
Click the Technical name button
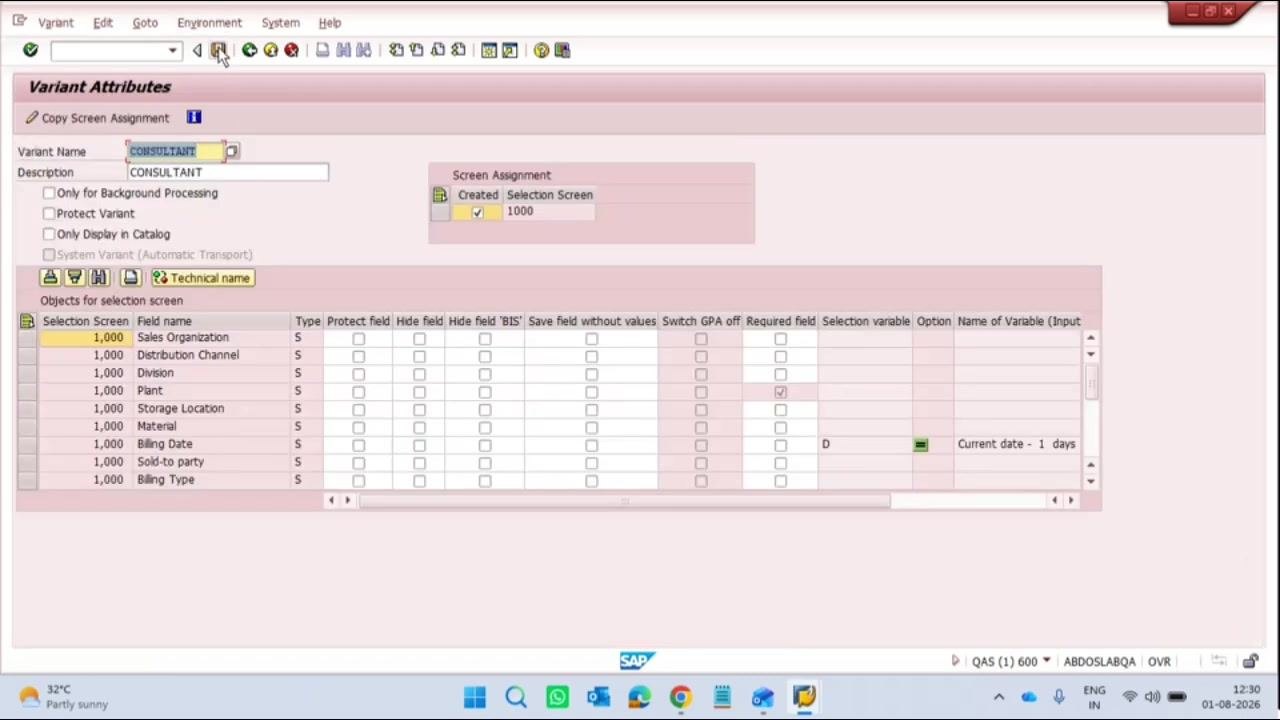tap(202, 278)
